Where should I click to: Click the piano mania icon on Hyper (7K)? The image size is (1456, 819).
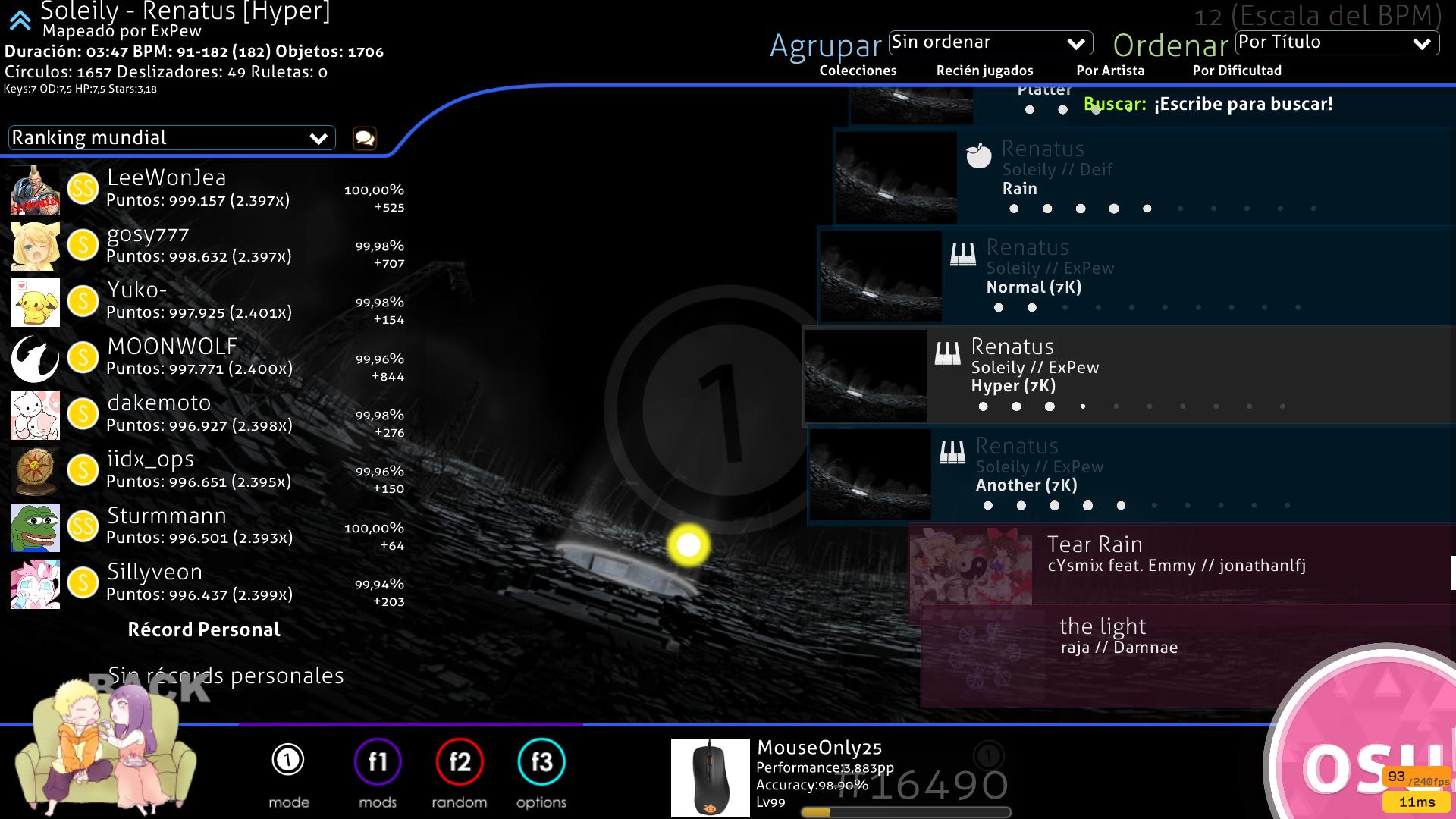click(948, 353)
